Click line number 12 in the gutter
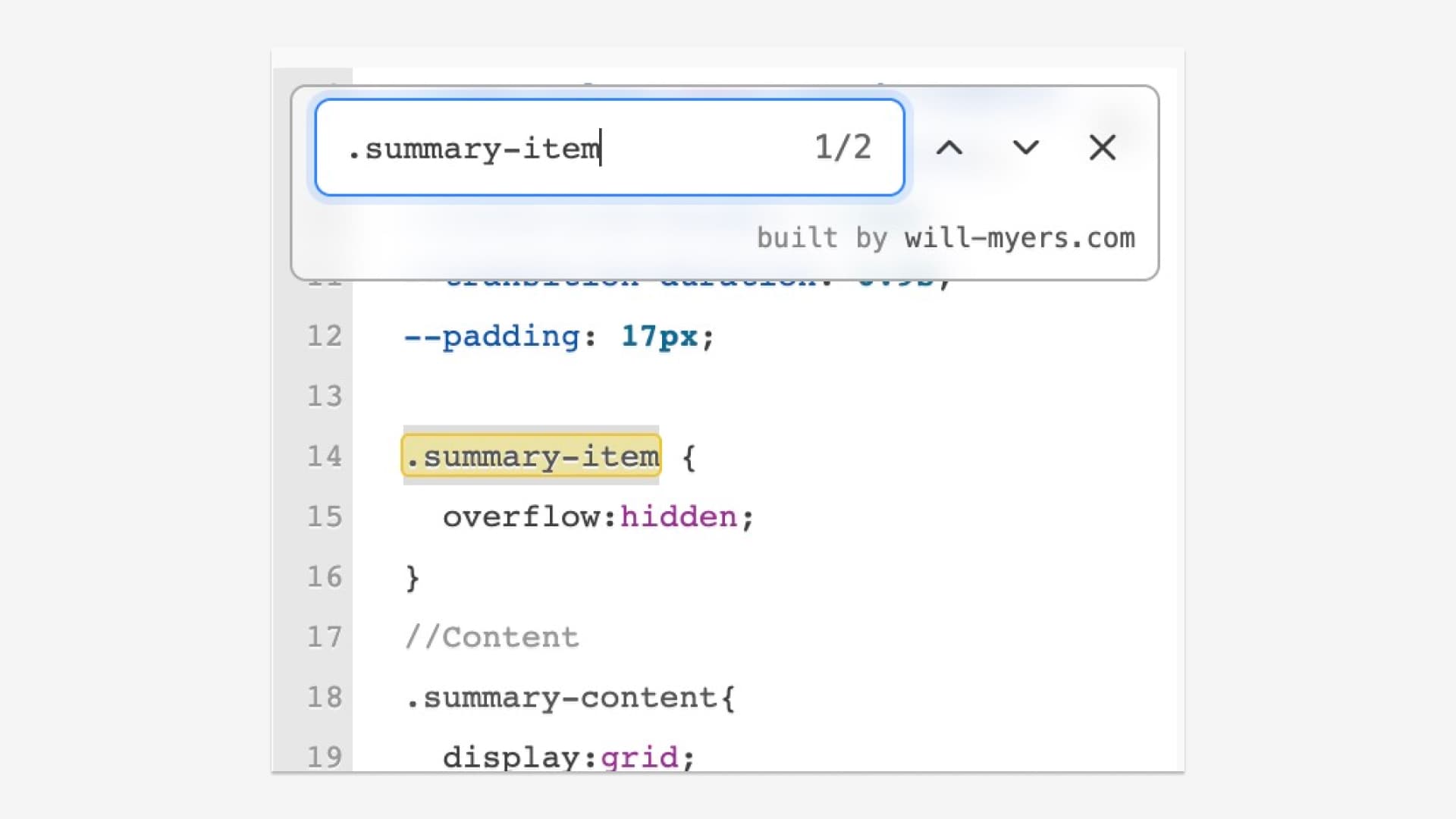The image size is (1456, 819). pyautogui.click(x=325, y=336)
